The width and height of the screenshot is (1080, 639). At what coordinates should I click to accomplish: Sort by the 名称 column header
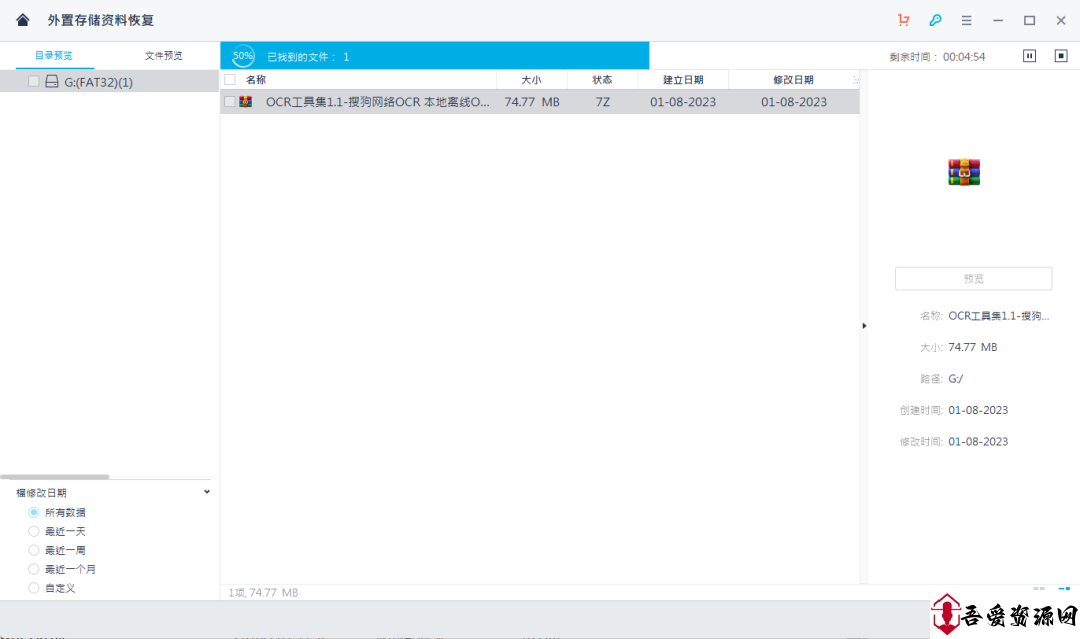(x=256, y=80)
